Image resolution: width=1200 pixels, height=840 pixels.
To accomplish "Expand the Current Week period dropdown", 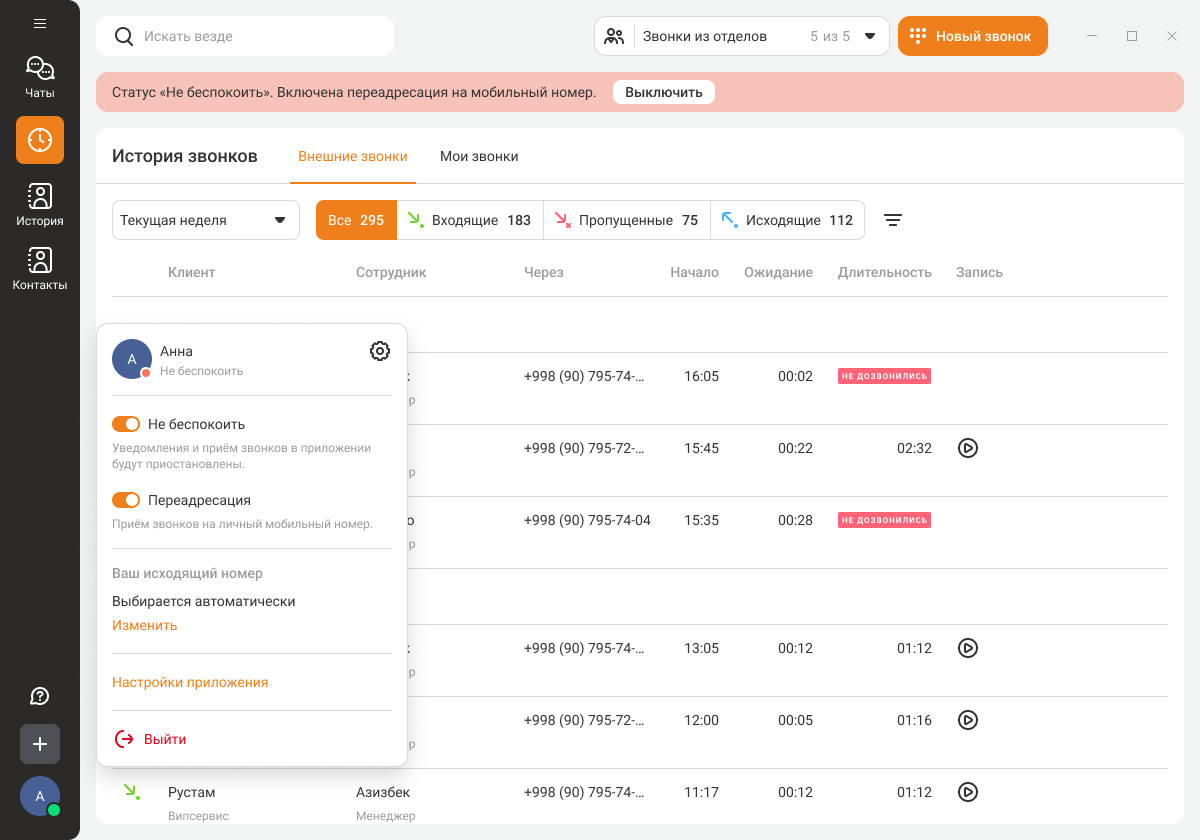I will point(205,220).
